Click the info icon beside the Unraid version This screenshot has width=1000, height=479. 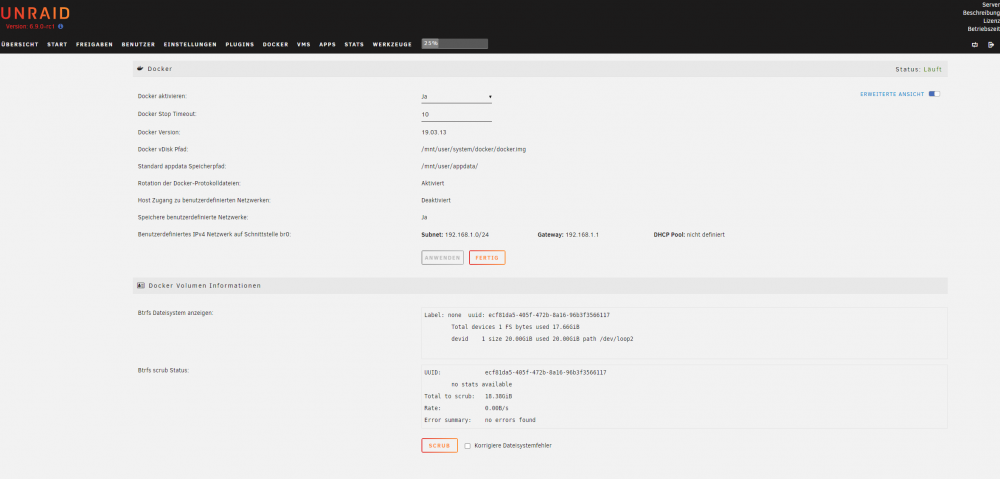click(x=61, y=27)
